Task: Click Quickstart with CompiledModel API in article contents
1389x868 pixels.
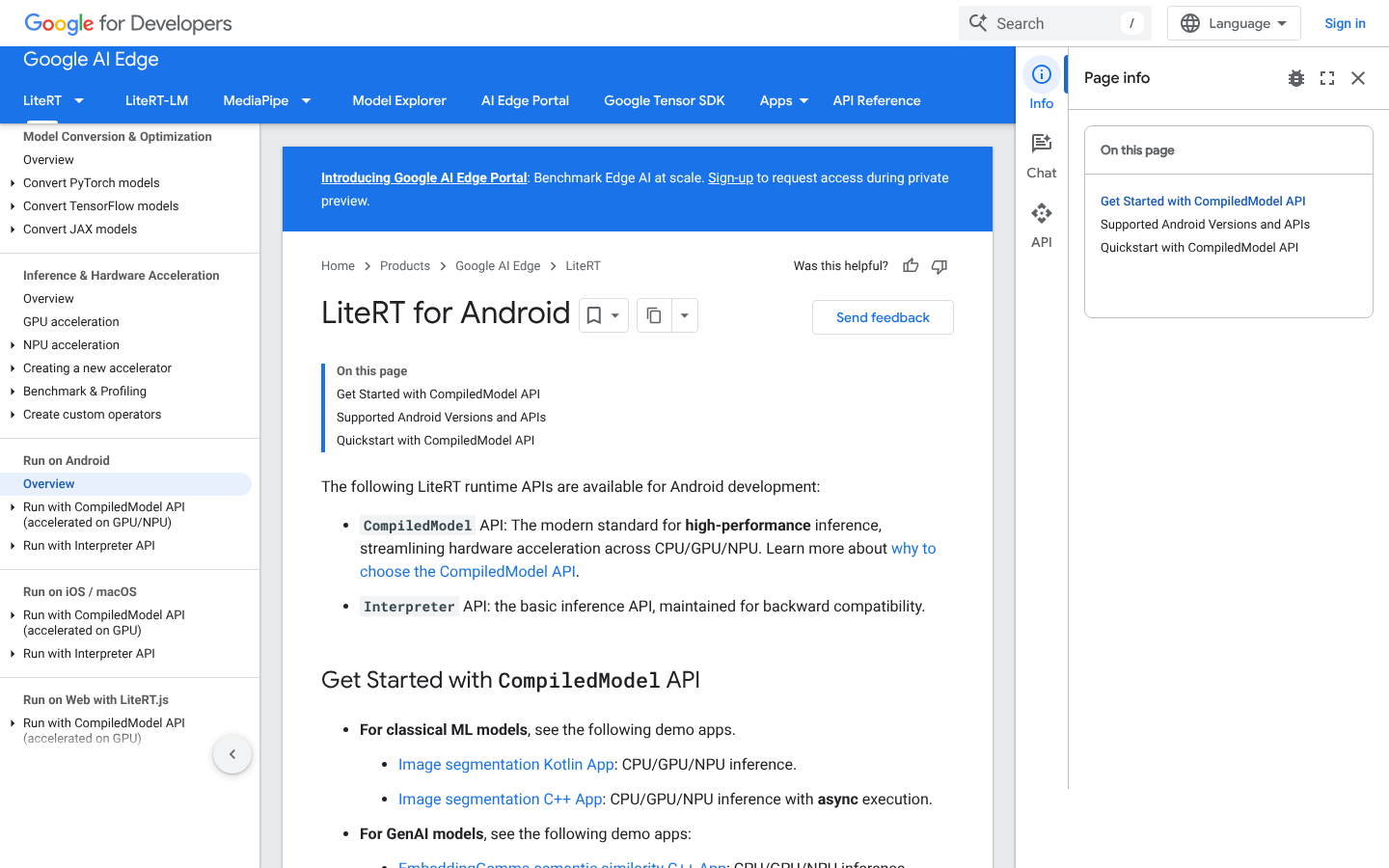Action: point(435,441)
